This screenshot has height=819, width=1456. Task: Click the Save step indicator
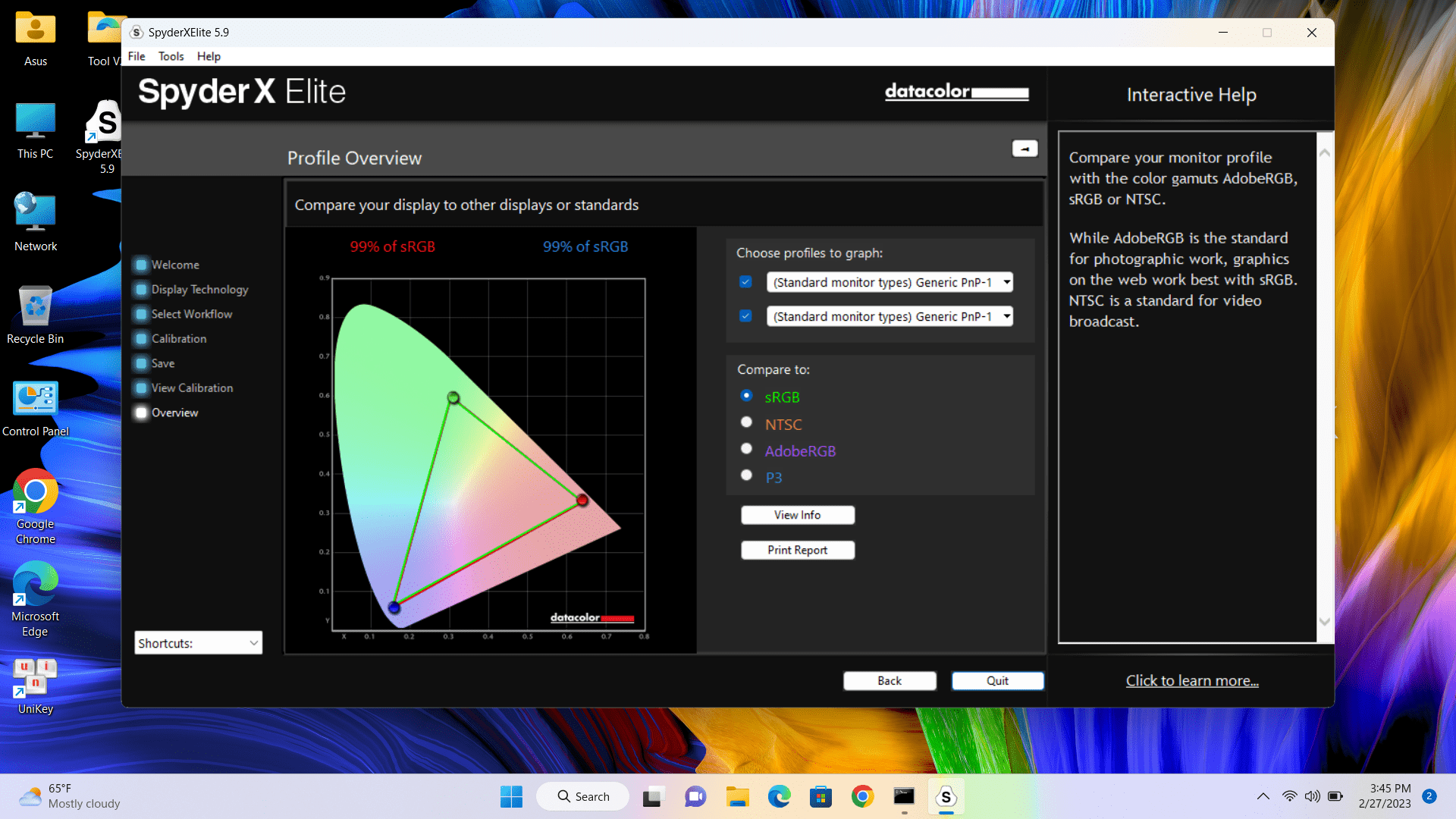tap(141, 363)
